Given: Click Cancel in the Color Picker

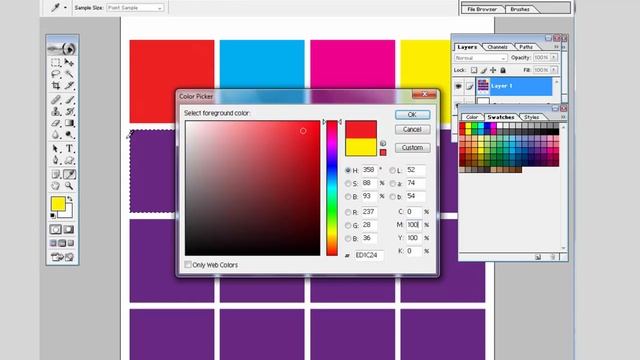Looking at the screenshot, I should coord(412,129).
